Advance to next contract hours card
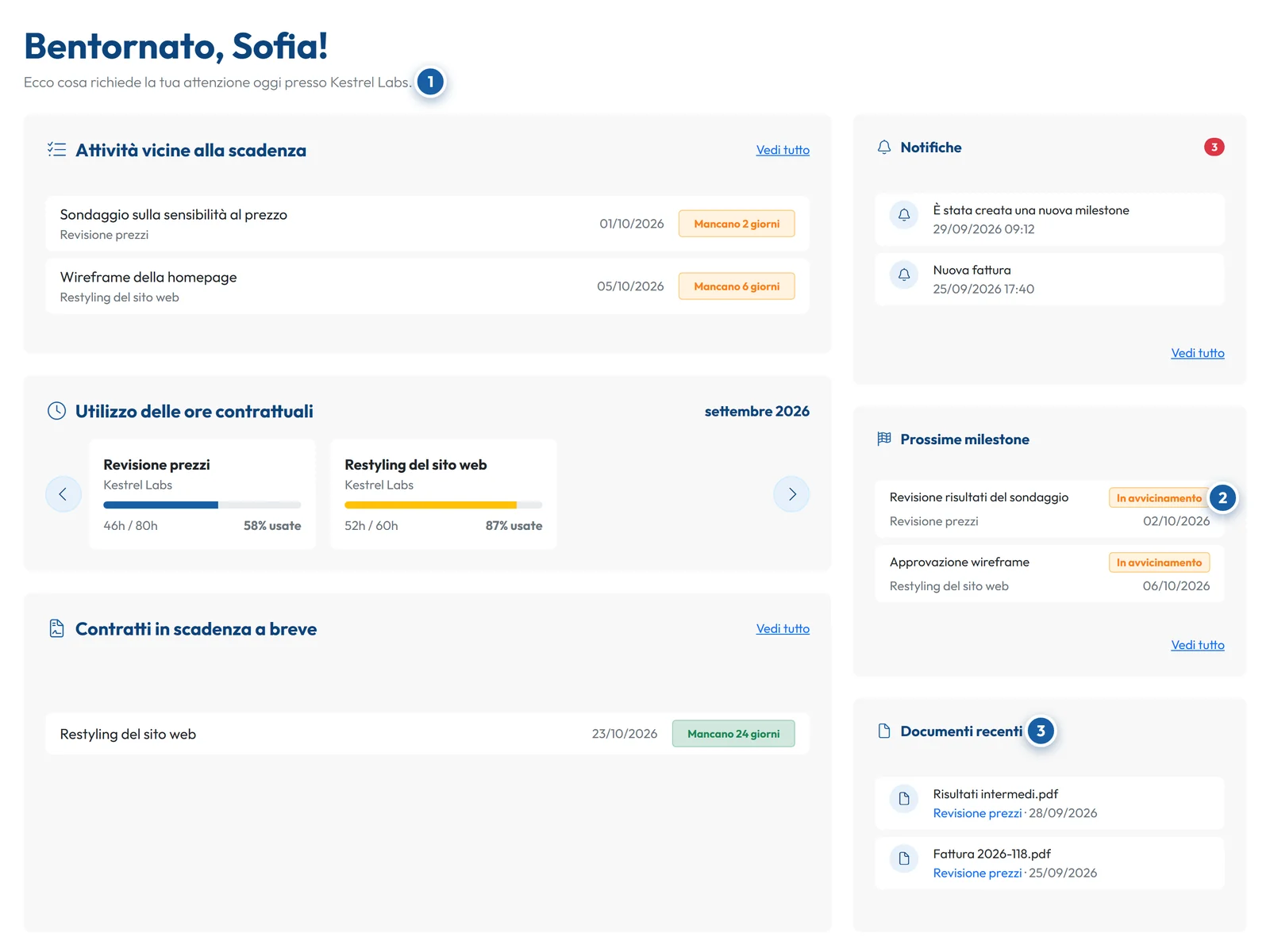 click(791, 494)
